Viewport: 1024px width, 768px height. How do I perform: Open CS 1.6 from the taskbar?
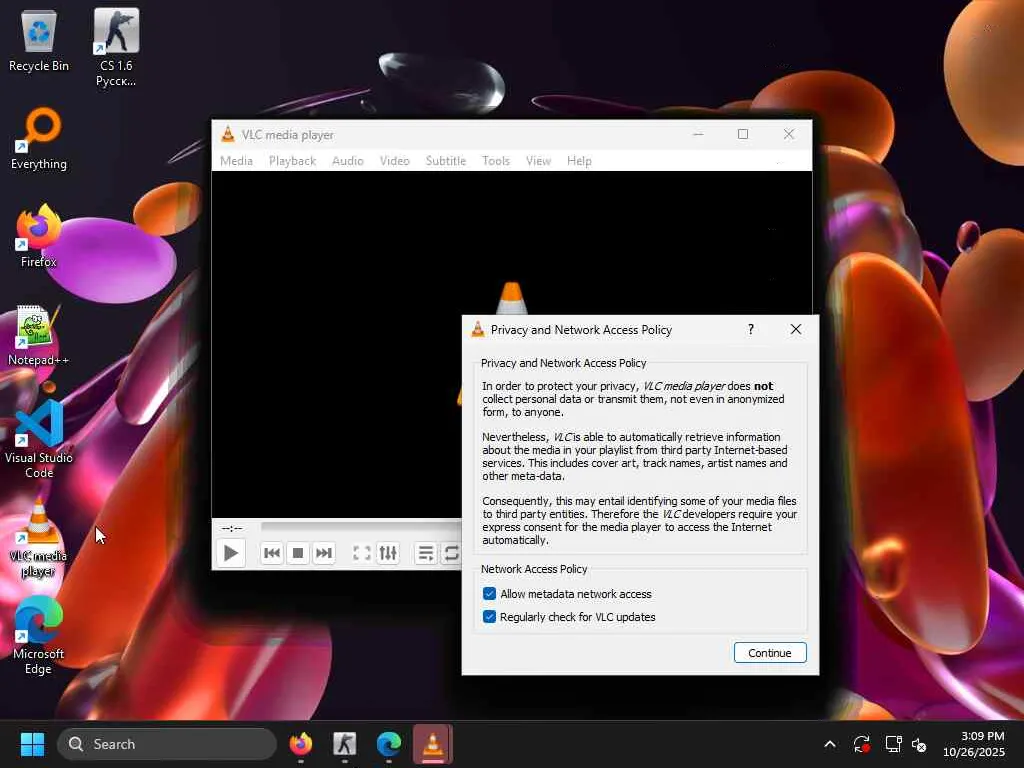[345, 744]
